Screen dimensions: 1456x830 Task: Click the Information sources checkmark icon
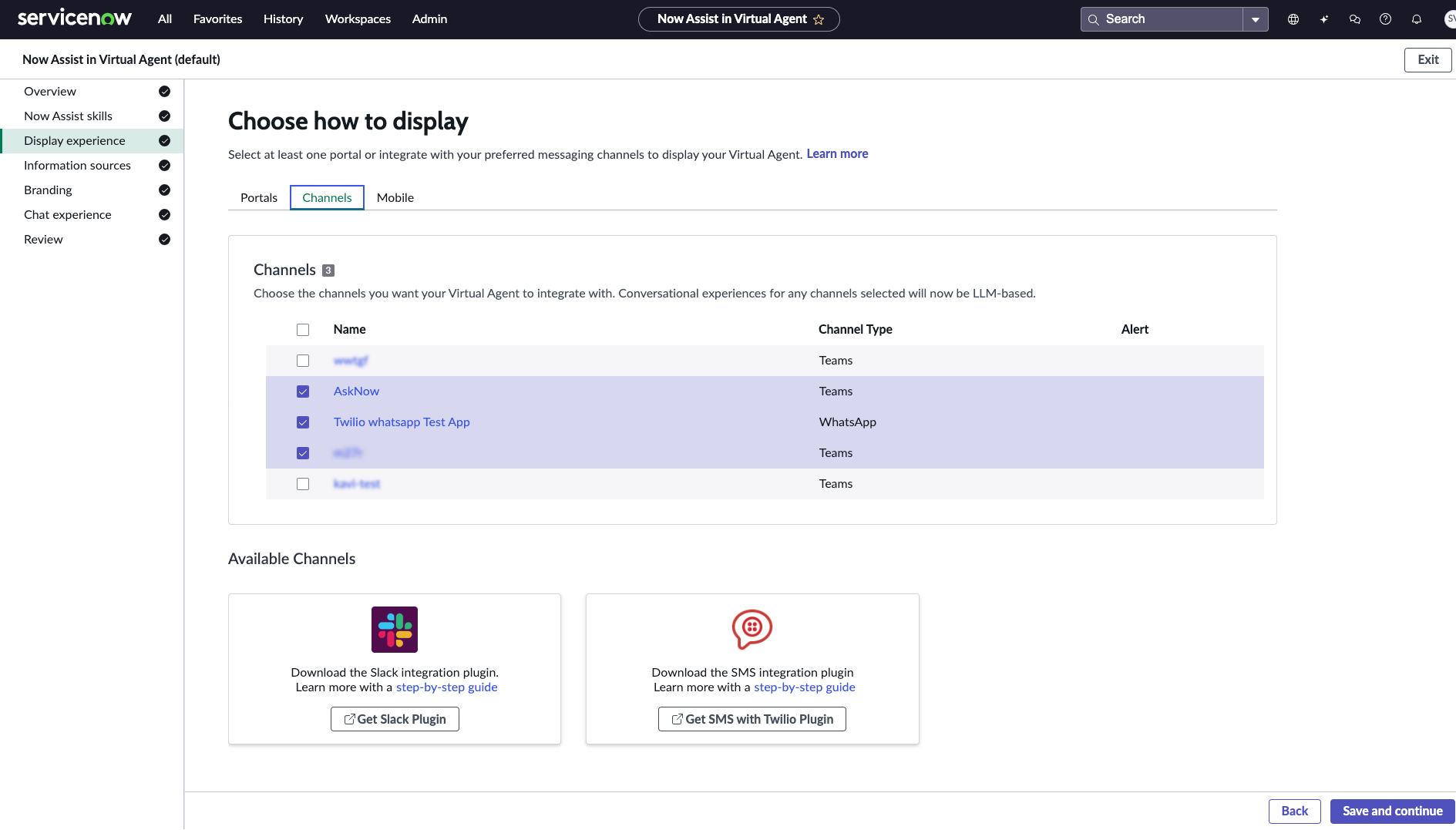(164, 165)
